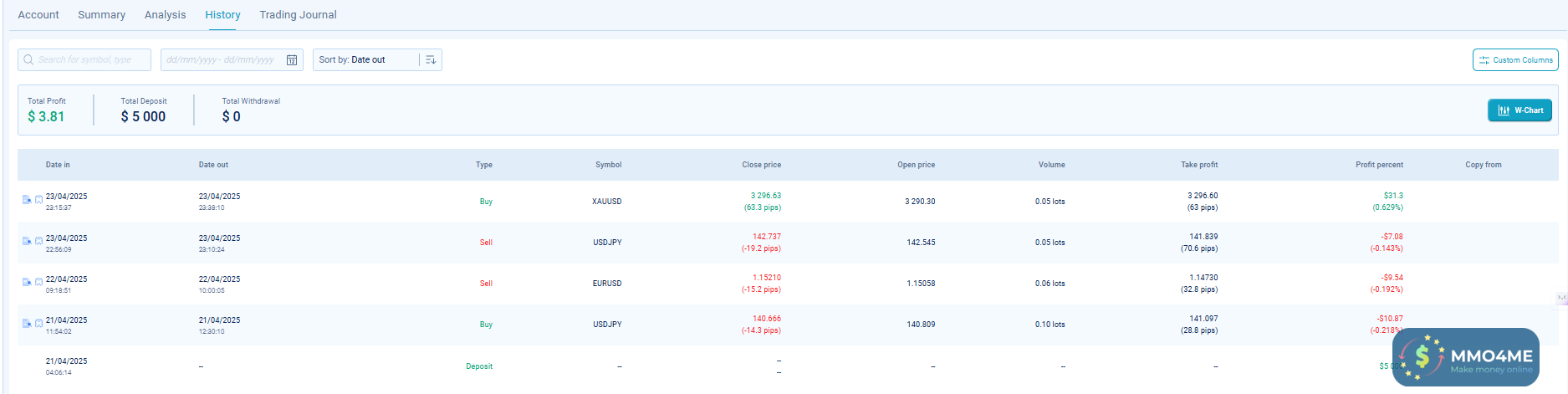Viewport: 1568px width, 394px height.
Task: Go to the Analysis tab
Action: coord(165,15)
